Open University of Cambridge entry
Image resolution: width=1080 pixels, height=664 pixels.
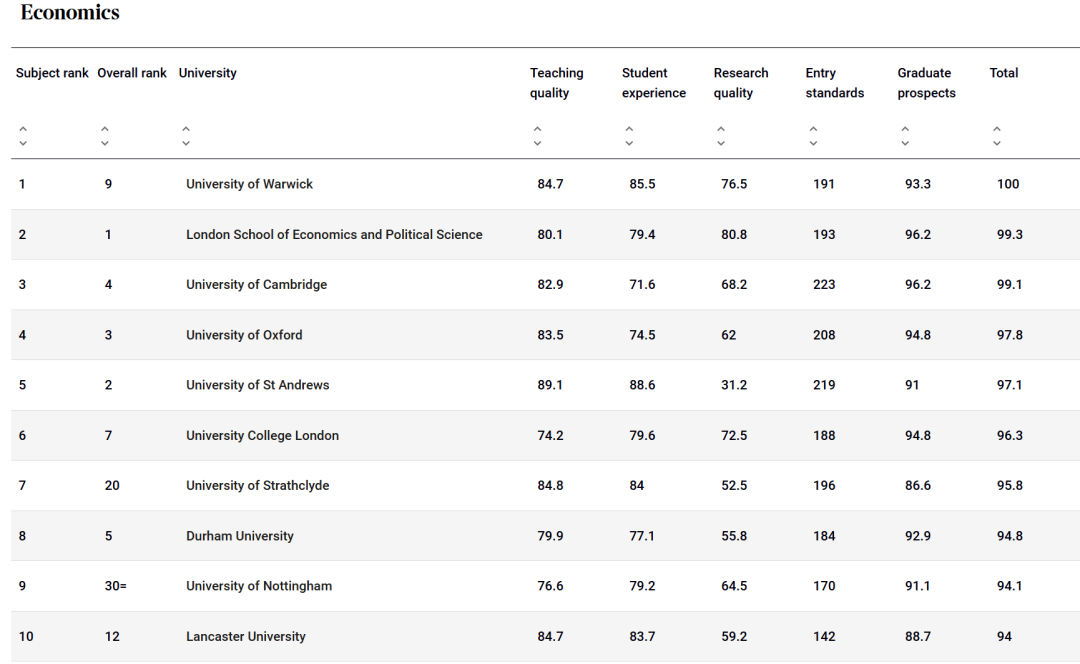[x=256, y=284]
